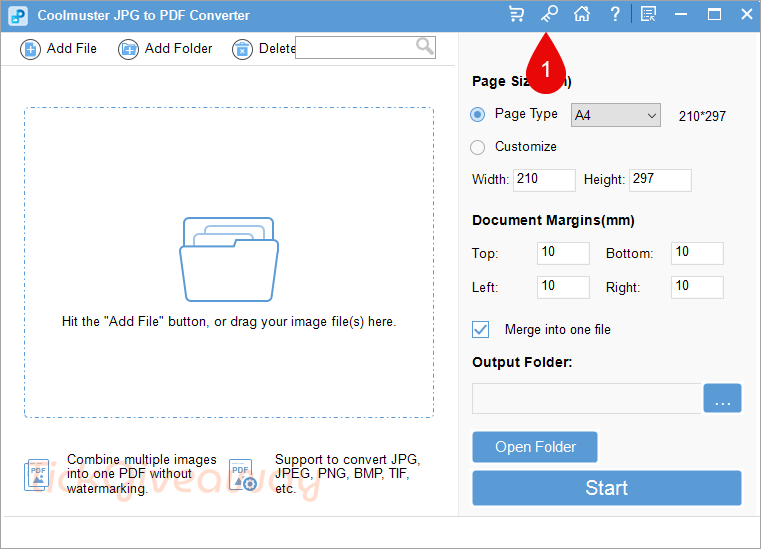Open the shopping cart purchase icon
The width and height of the screenshot is (761, 549).
[x=516, y=14]
